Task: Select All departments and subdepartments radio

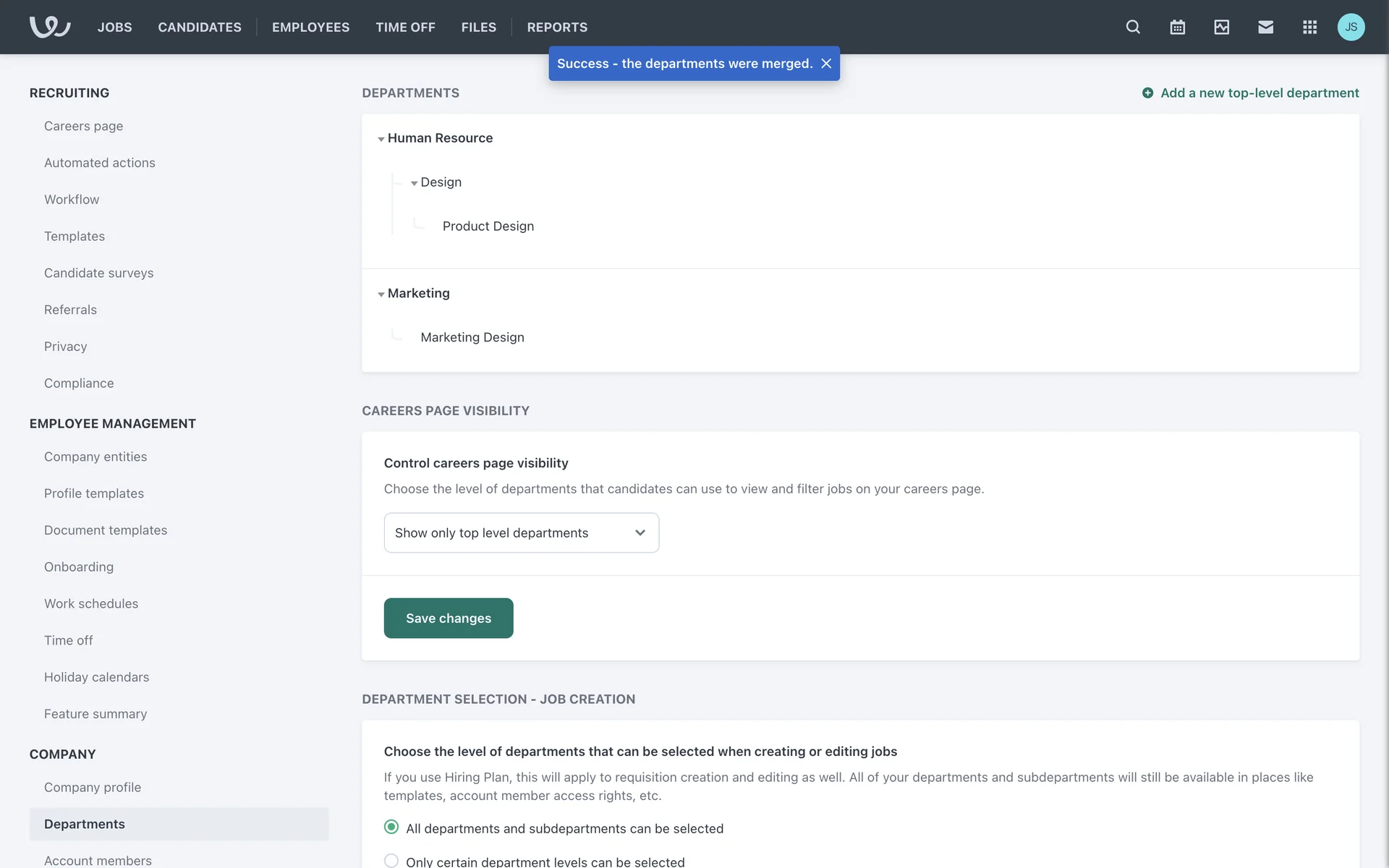Action: click(391, 827)
